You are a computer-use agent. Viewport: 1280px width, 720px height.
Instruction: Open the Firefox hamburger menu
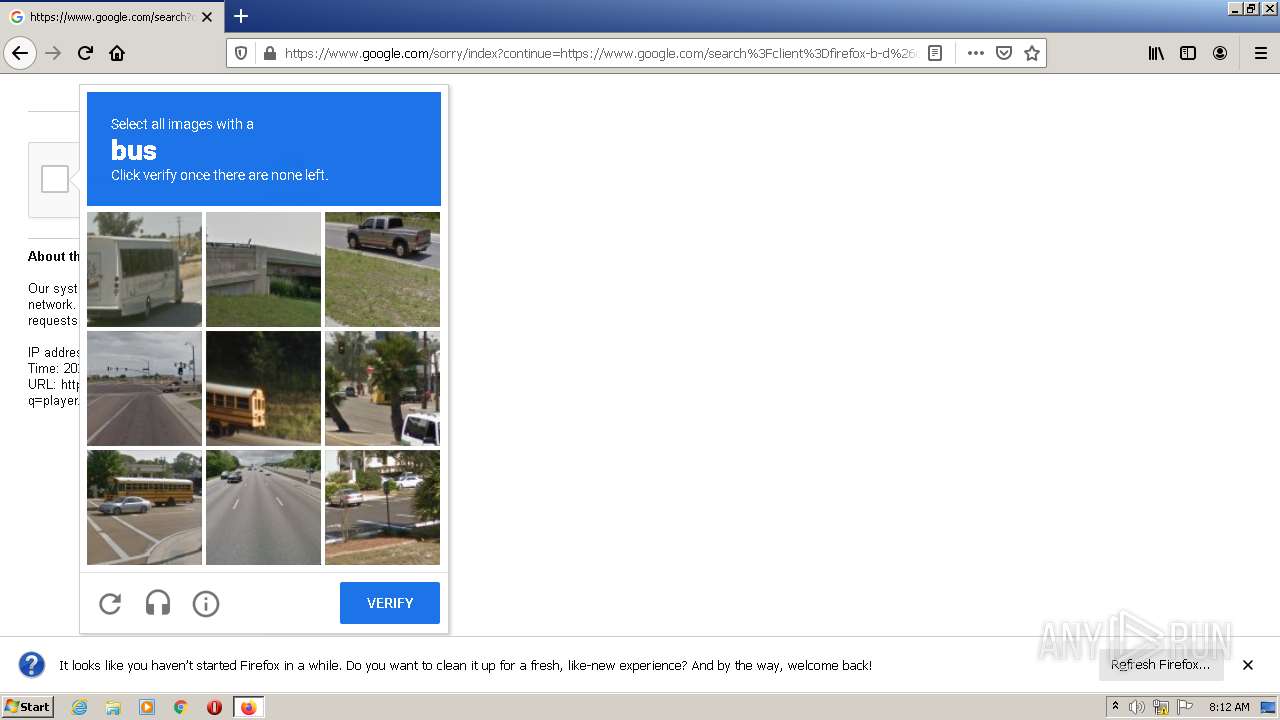click(1260, 53)
